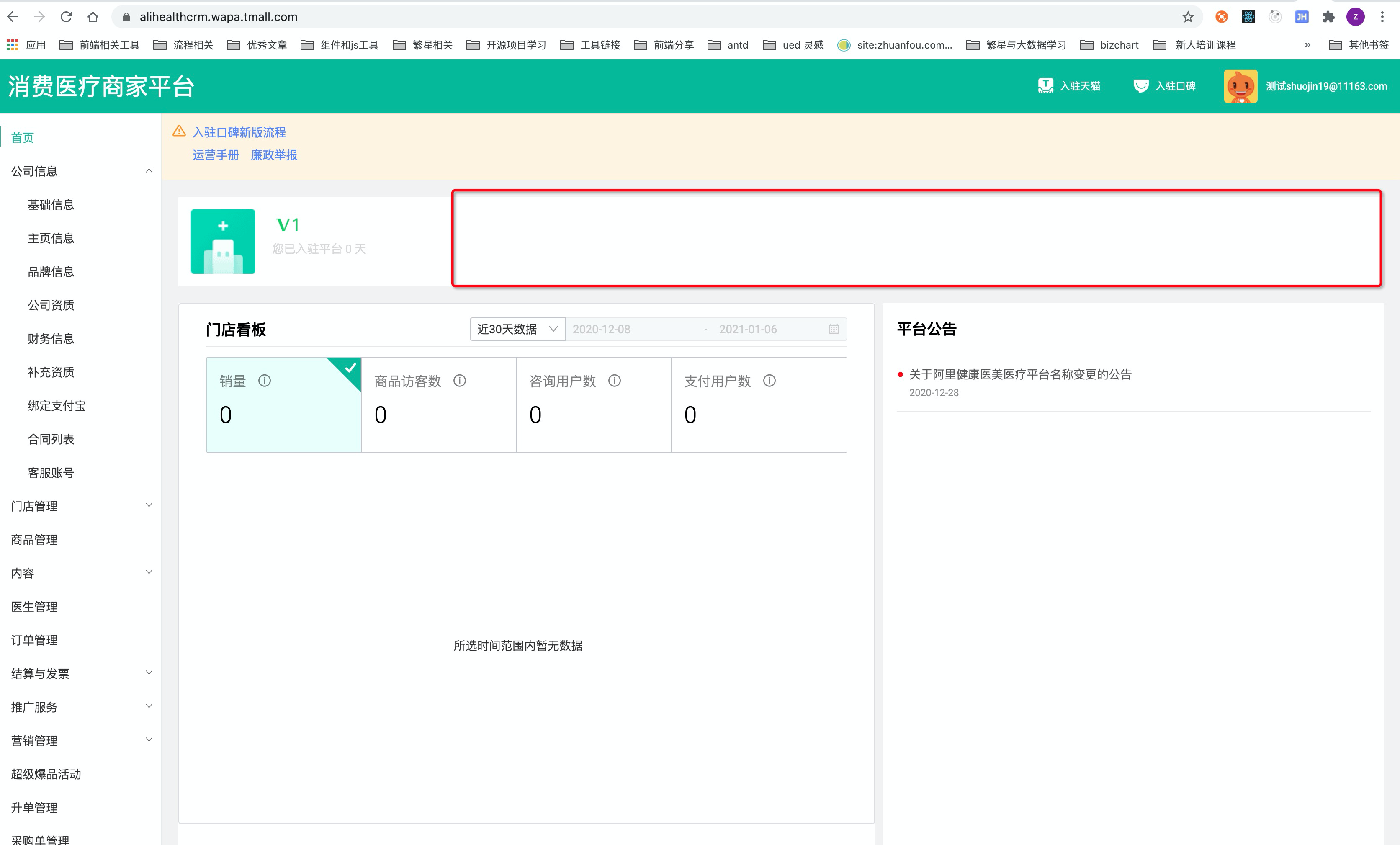
Task: Open the browser extensions puzzle icon
Action: click(x=1328, y=17)
